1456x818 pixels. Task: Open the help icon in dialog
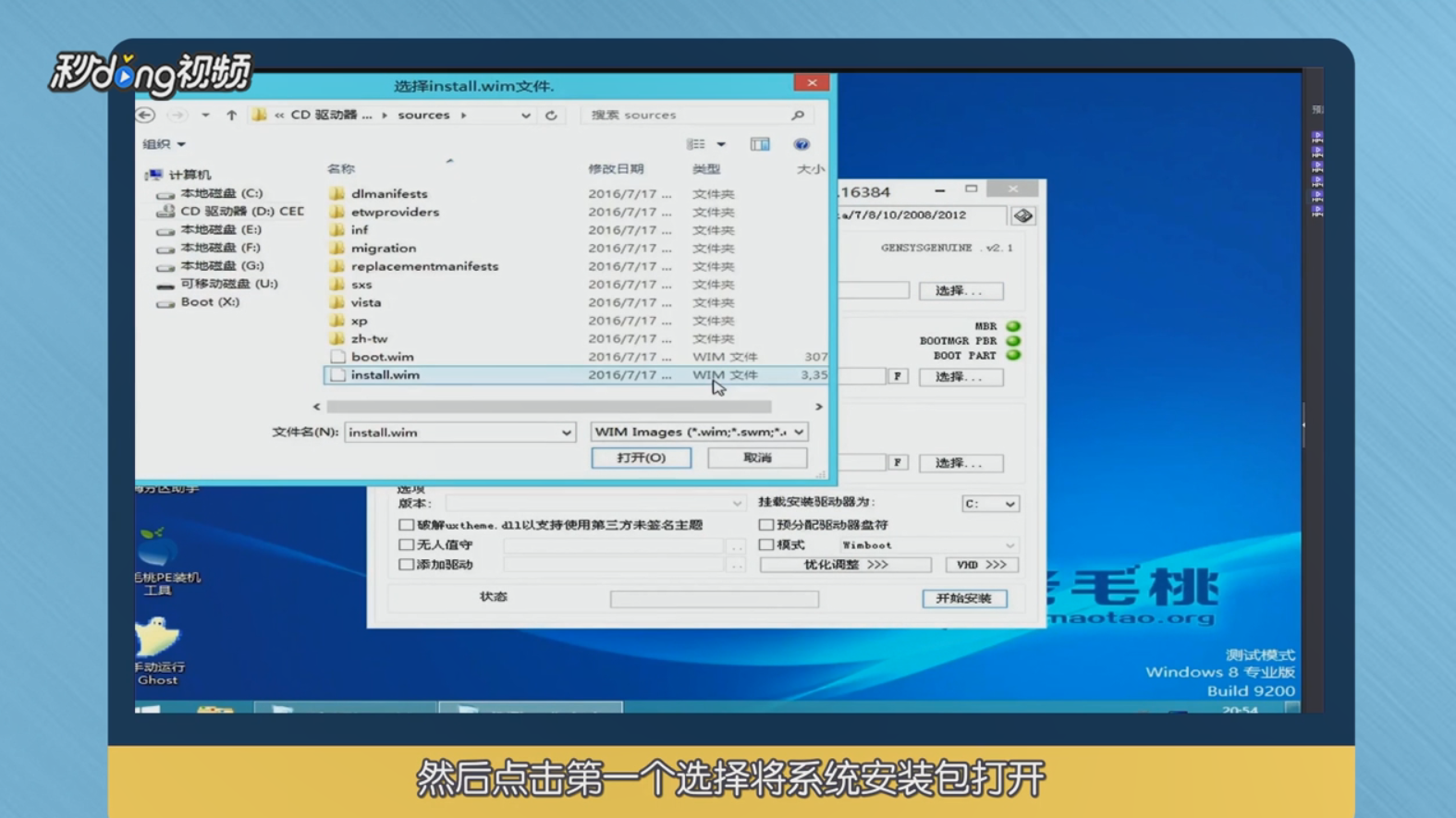tap(801, 144)
